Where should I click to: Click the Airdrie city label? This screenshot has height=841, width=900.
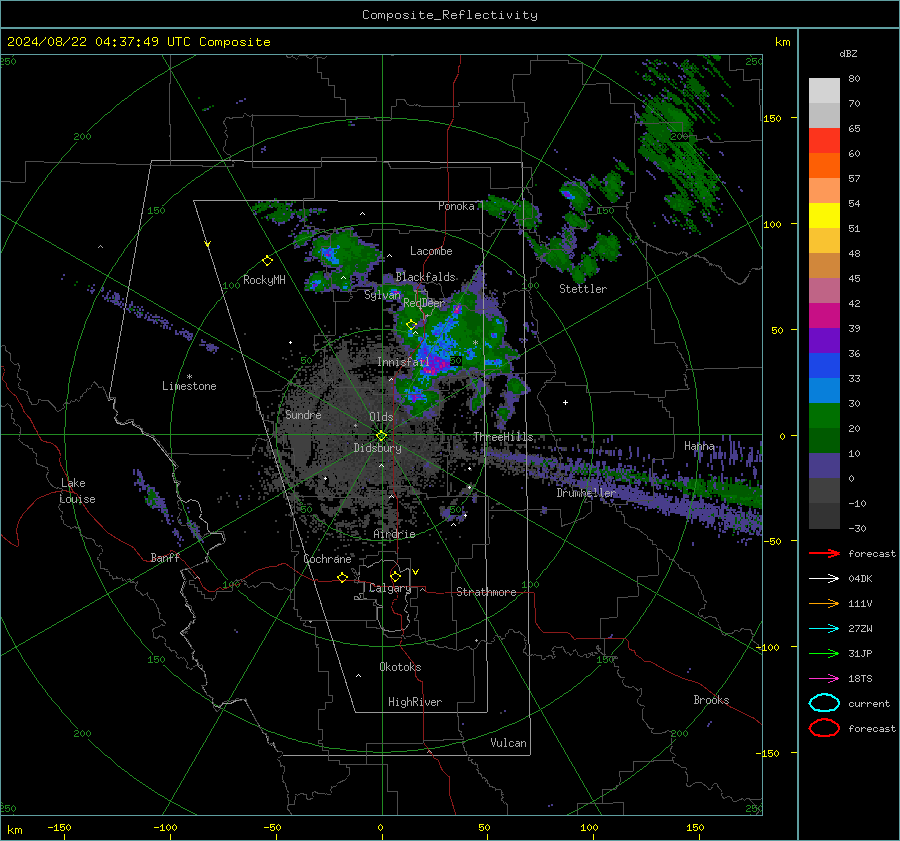pos(394,534)
